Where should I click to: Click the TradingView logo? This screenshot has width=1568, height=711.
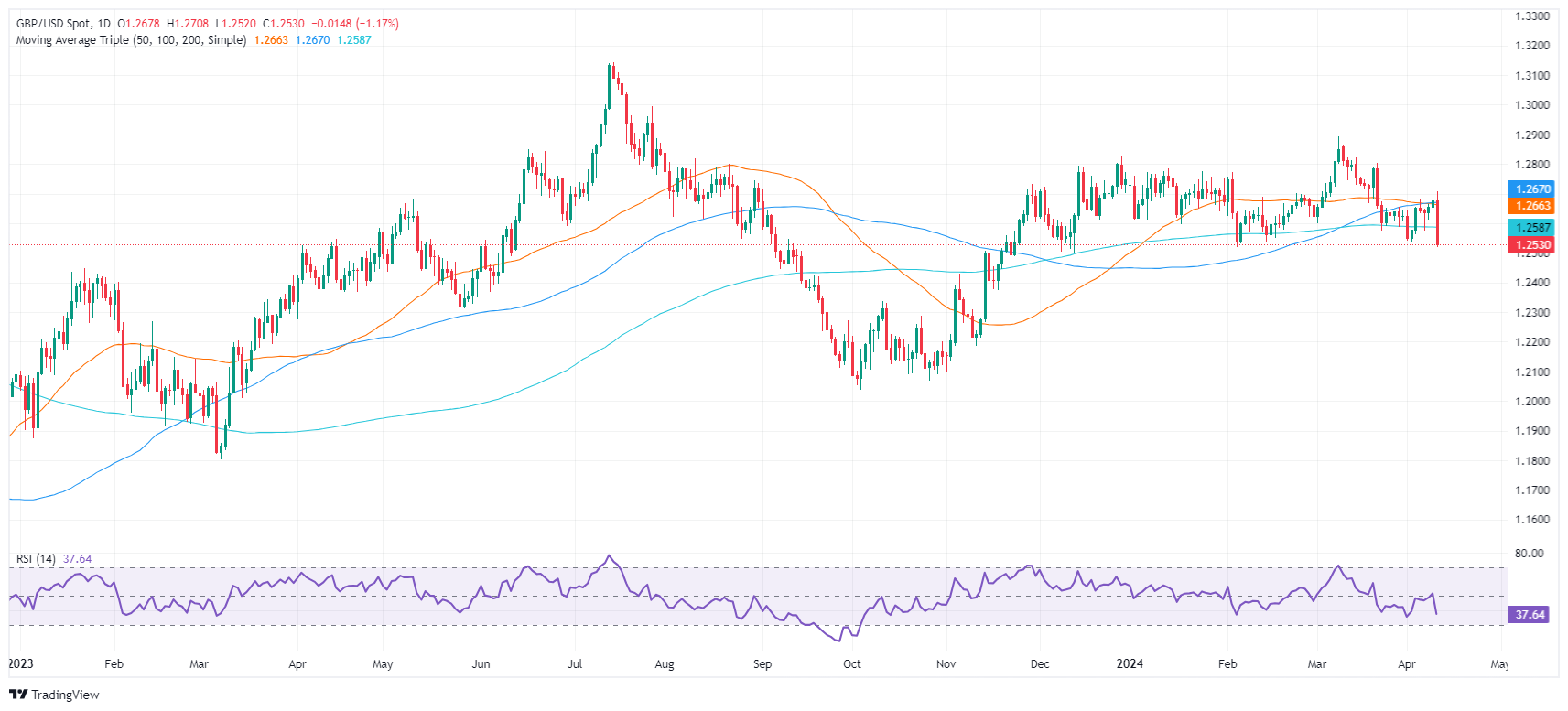pyautogui.click(x=54, y=695)
